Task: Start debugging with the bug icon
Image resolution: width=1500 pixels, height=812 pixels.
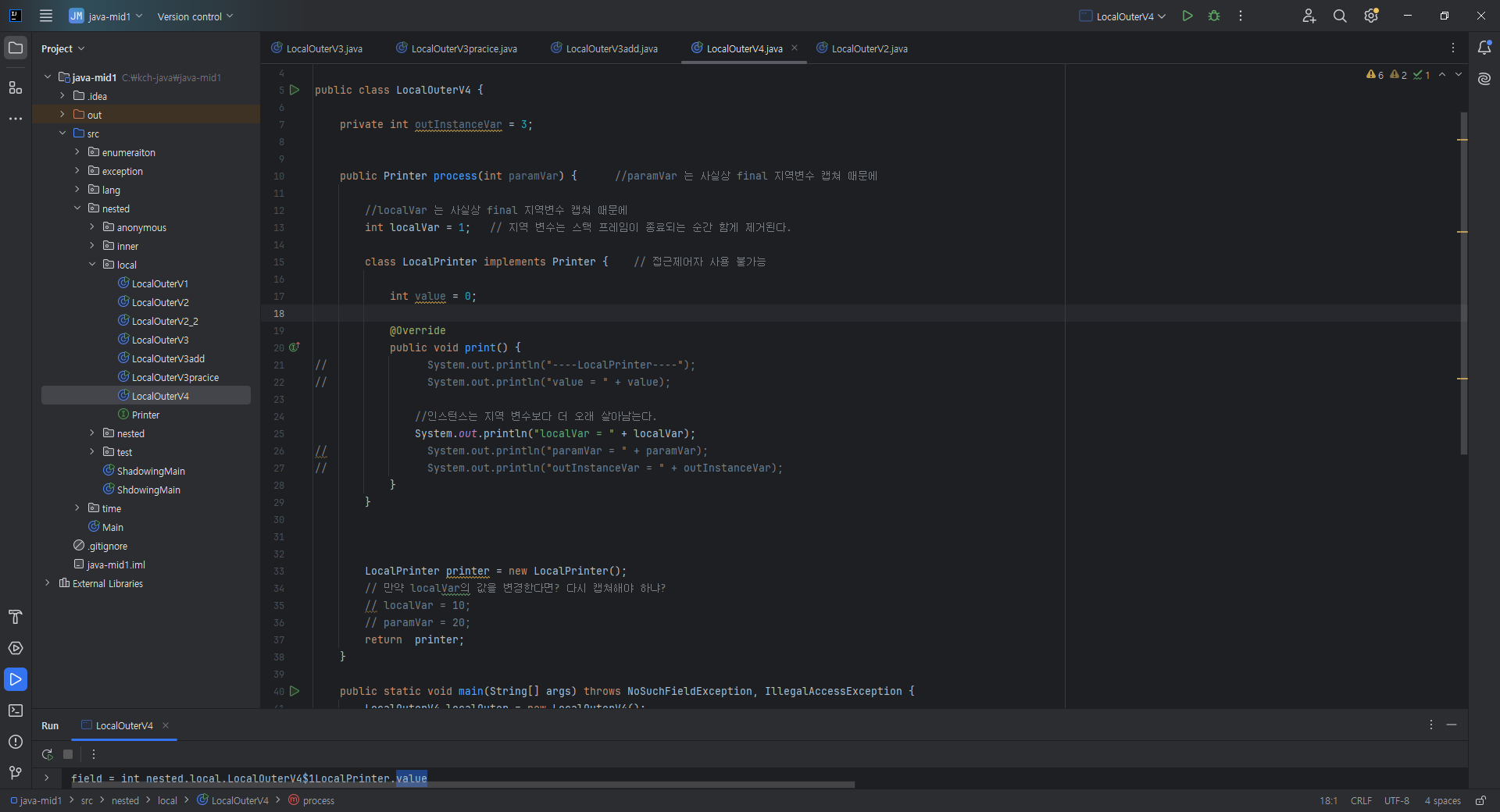Action: [x=1214, y=16]
